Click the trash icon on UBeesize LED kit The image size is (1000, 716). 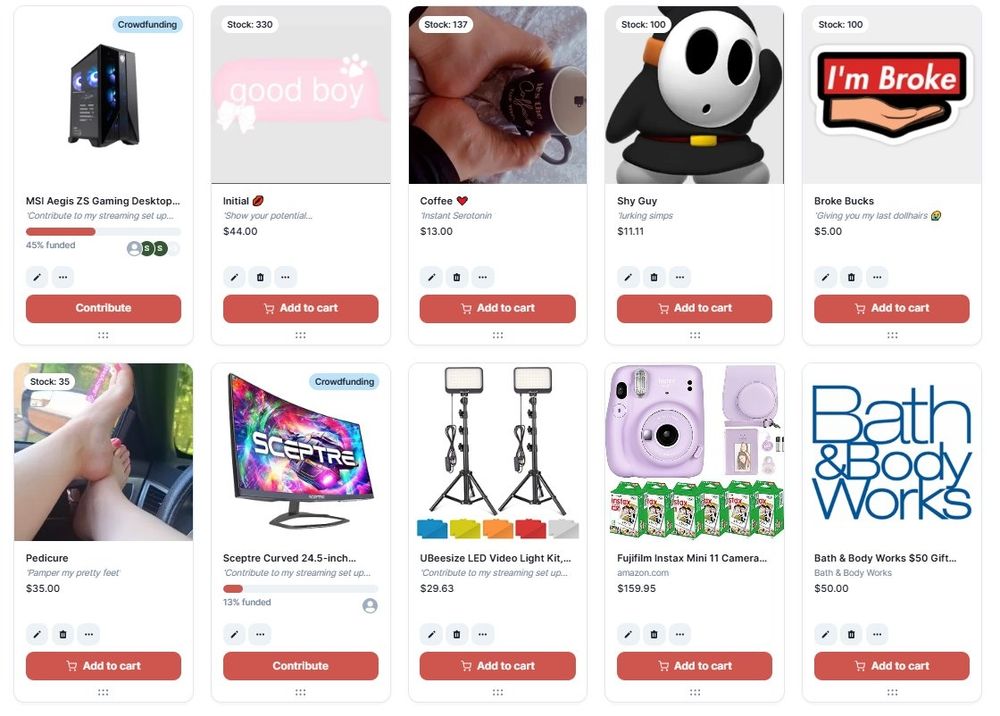click(457, 634)
